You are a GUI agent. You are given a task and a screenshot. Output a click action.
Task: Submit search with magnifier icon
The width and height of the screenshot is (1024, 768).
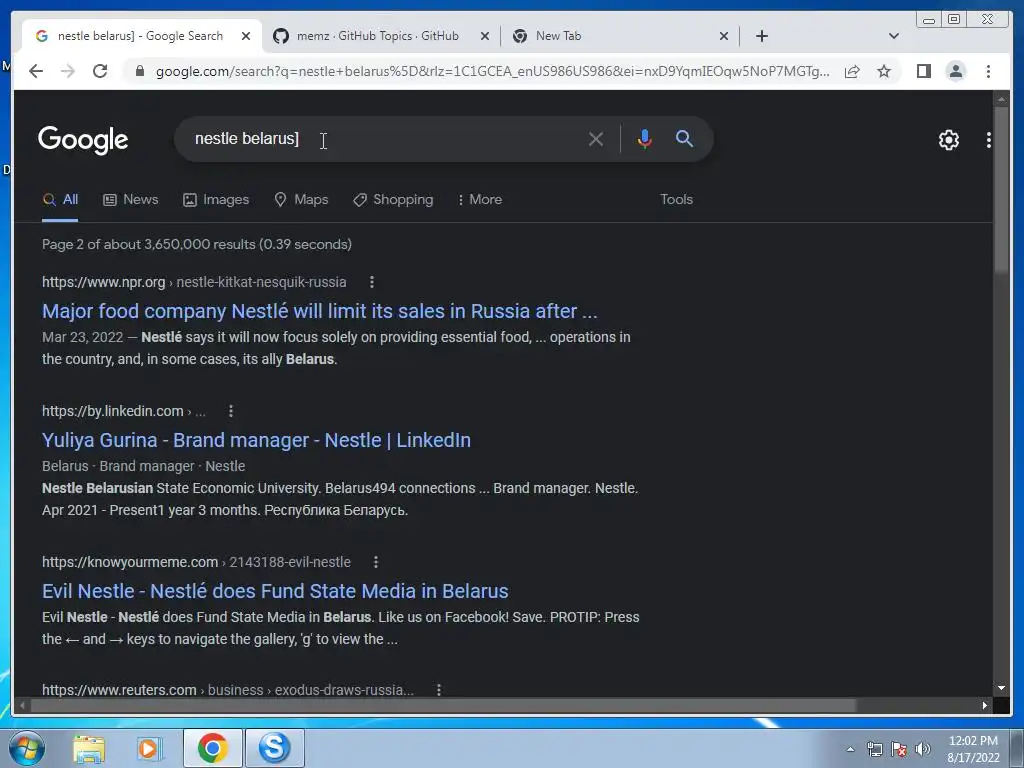[684, 138]
